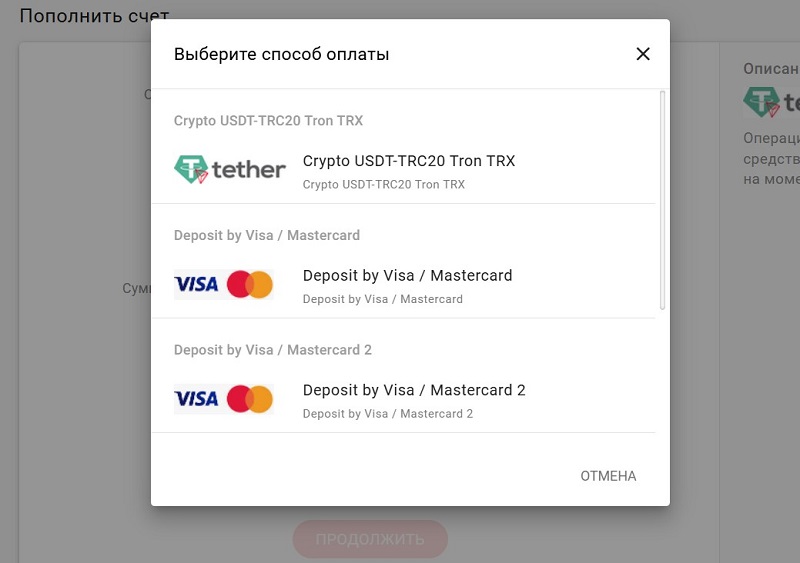This screenshot has height=563, width=800.
Task: Click the Visa logo in the "Mastercard 2" row
Action: point(196,399)
